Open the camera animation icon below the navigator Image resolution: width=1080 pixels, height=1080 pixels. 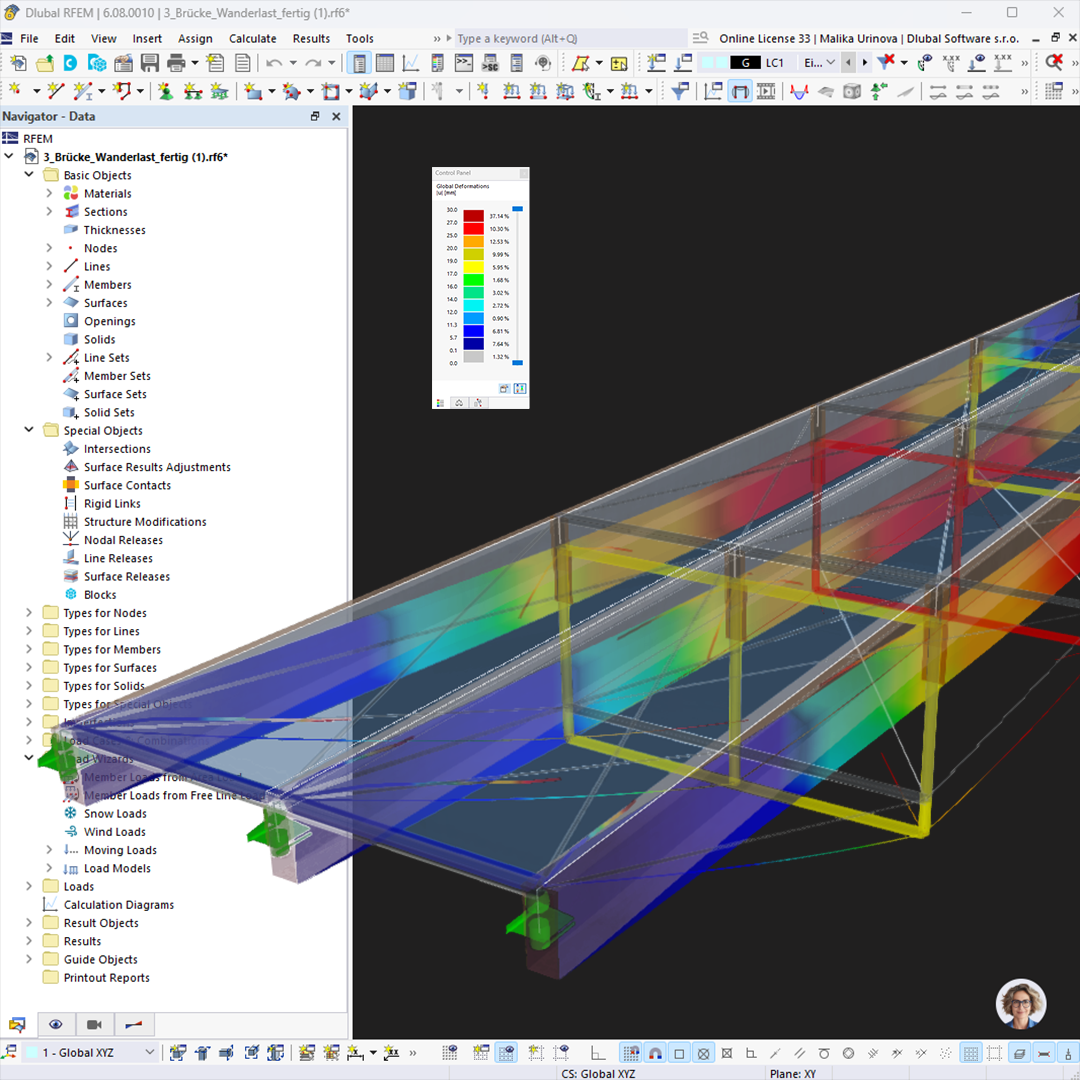coord(94,1024)
